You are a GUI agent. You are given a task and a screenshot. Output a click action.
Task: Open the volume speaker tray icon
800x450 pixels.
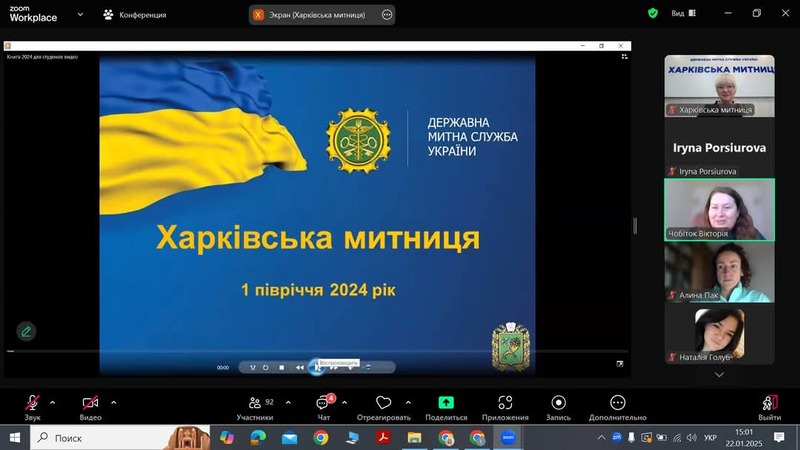tap(691, 438)
